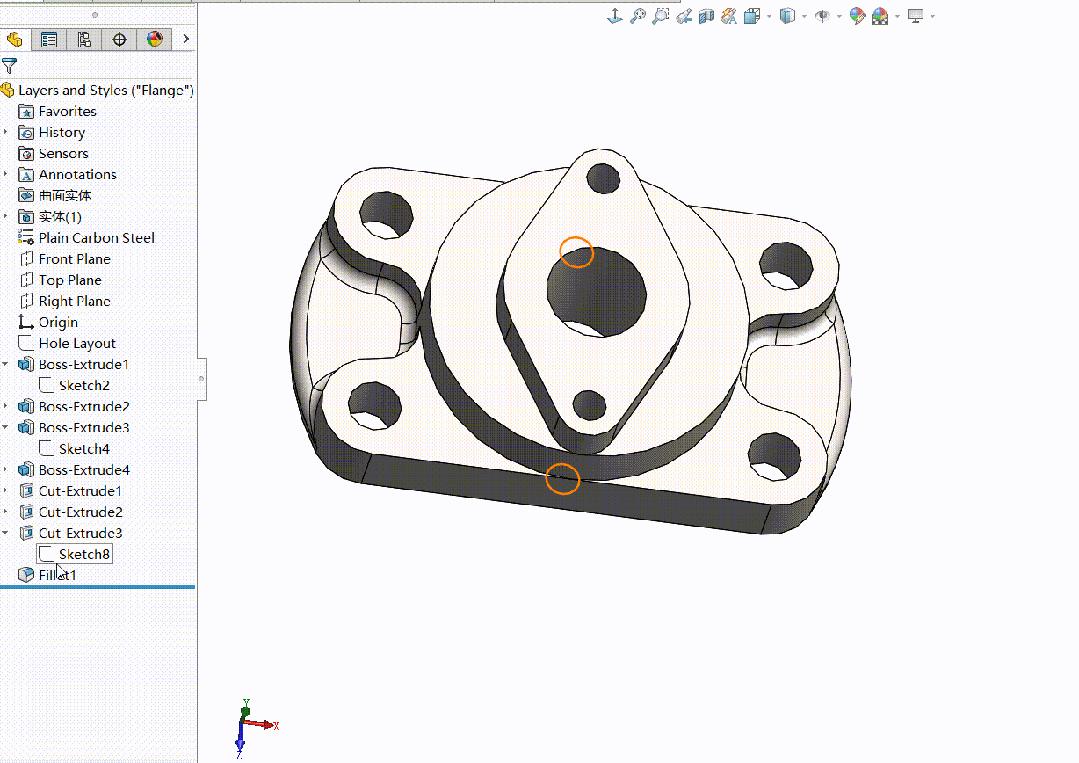Expand the Boss-Extrude4 feature
The image size is (1079, 763).
point(6,469)
